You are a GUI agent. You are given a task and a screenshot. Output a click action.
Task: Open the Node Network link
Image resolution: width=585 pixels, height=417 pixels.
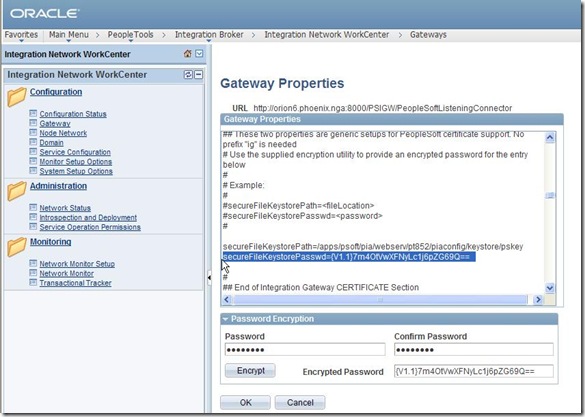coord(63,133)
